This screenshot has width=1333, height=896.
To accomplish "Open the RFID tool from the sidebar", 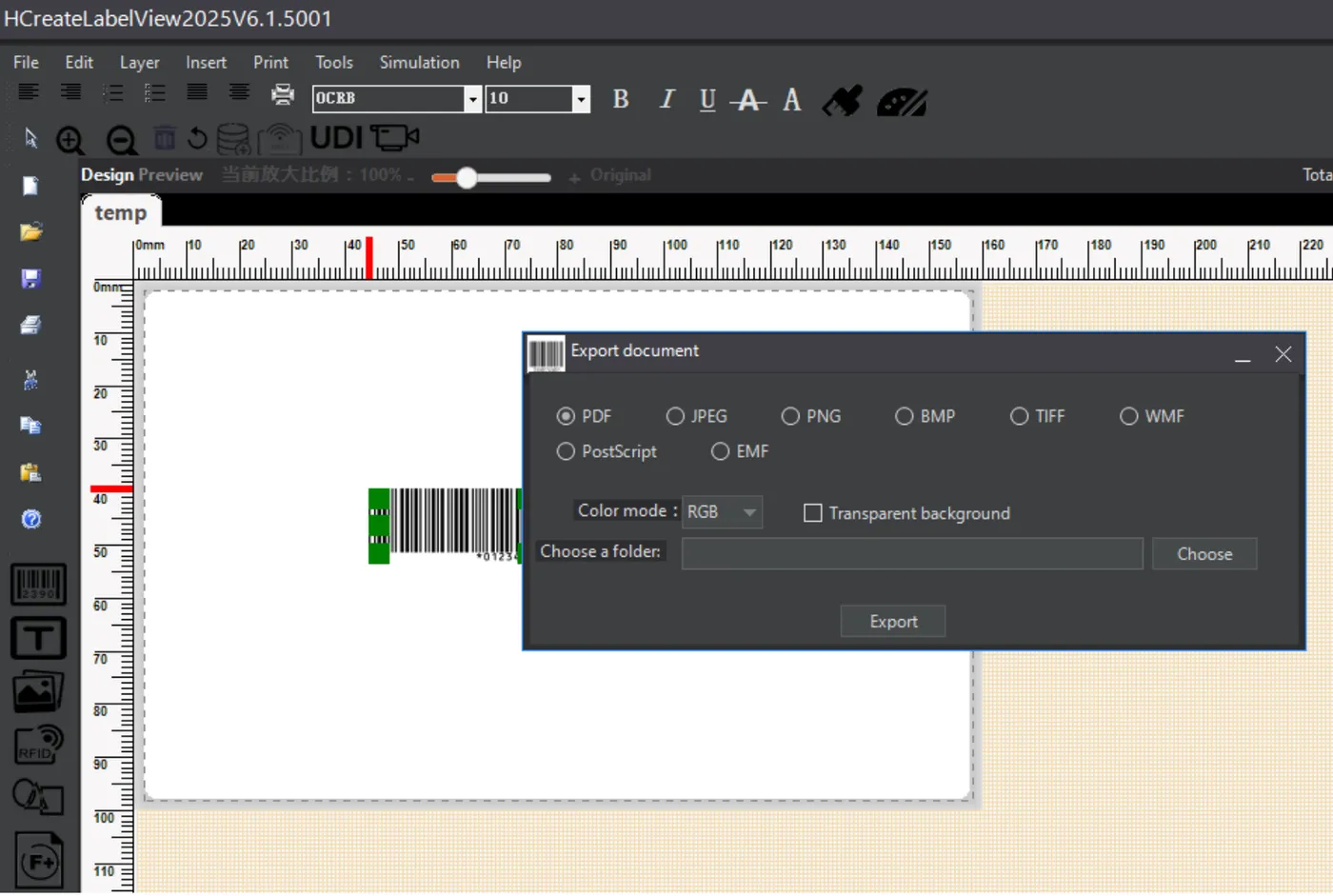I will [x=38, y=744].
